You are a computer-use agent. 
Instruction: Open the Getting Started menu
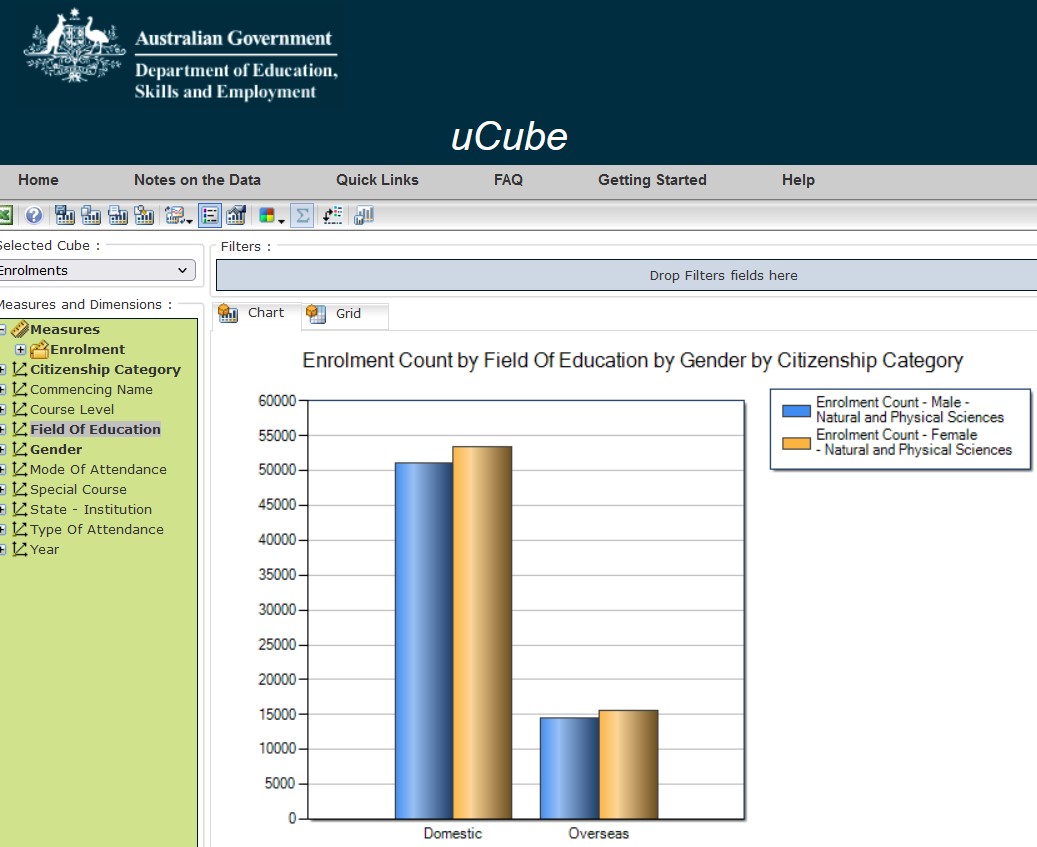[652, 180]
